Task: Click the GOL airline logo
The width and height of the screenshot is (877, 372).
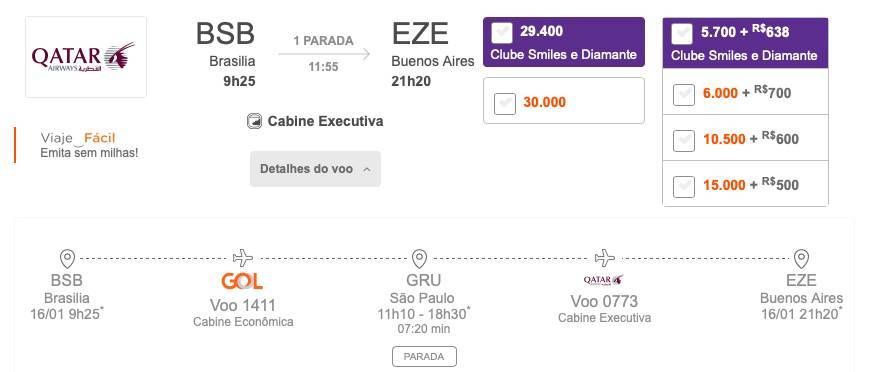Action: [x=242, y=281]
